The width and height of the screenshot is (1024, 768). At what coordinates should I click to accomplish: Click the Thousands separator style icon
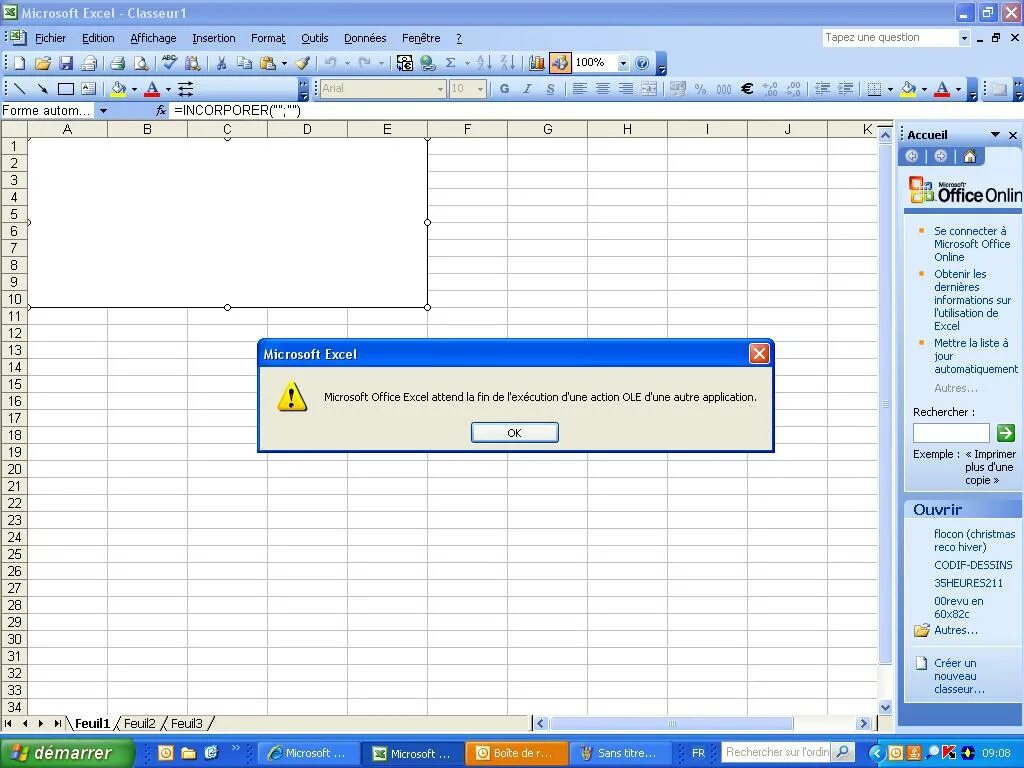724,88
